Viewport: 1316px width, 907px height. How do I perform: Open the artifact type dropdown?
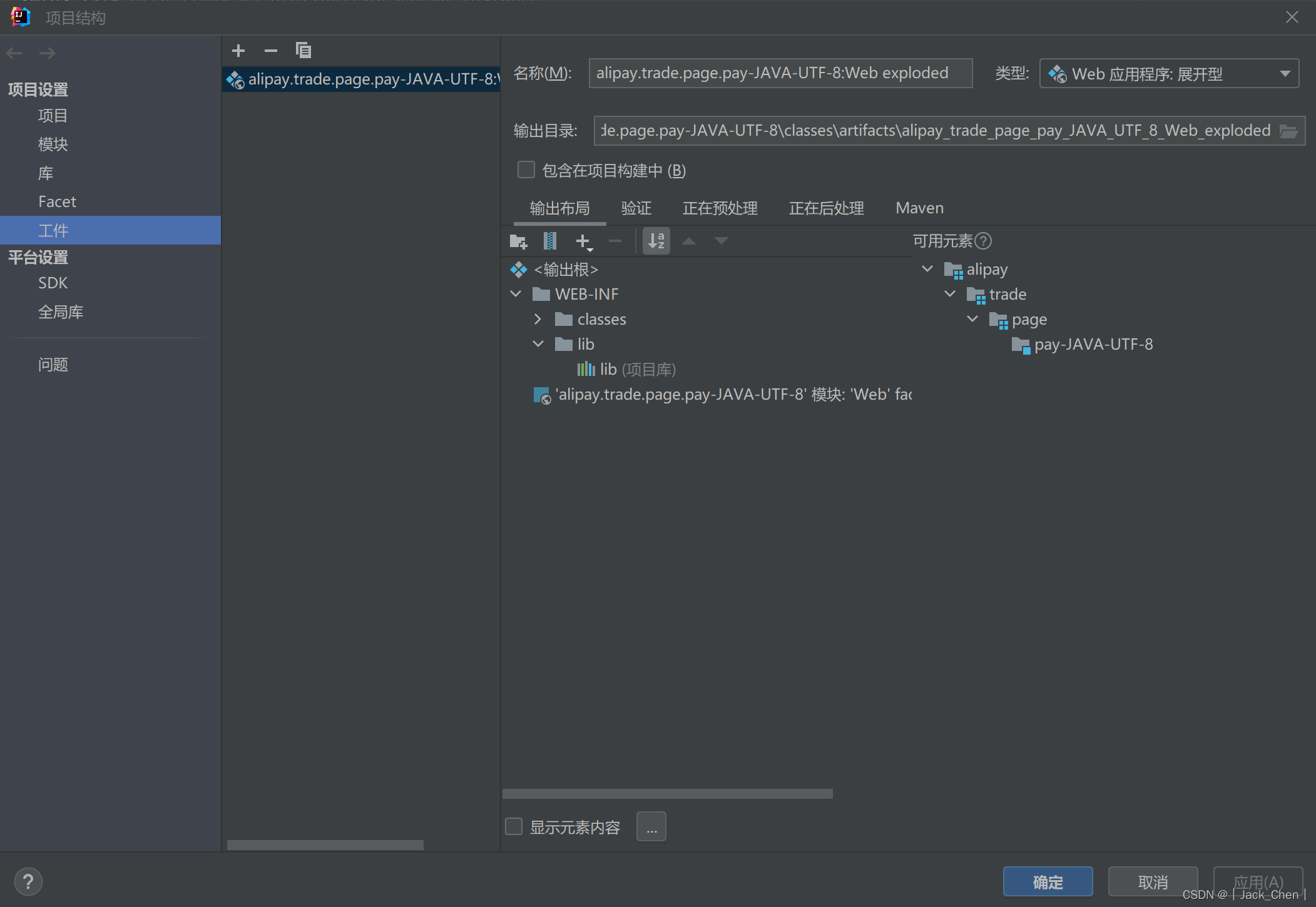[1169, 74]
